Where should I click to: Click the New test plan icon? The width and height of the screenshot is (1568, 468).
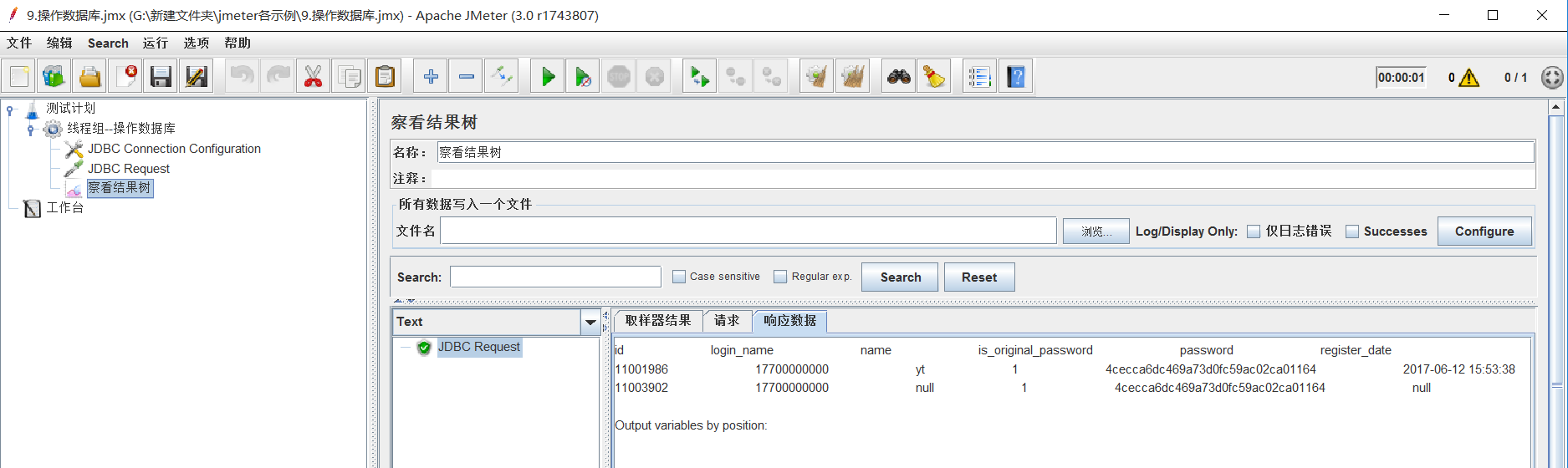pos(19,77)
